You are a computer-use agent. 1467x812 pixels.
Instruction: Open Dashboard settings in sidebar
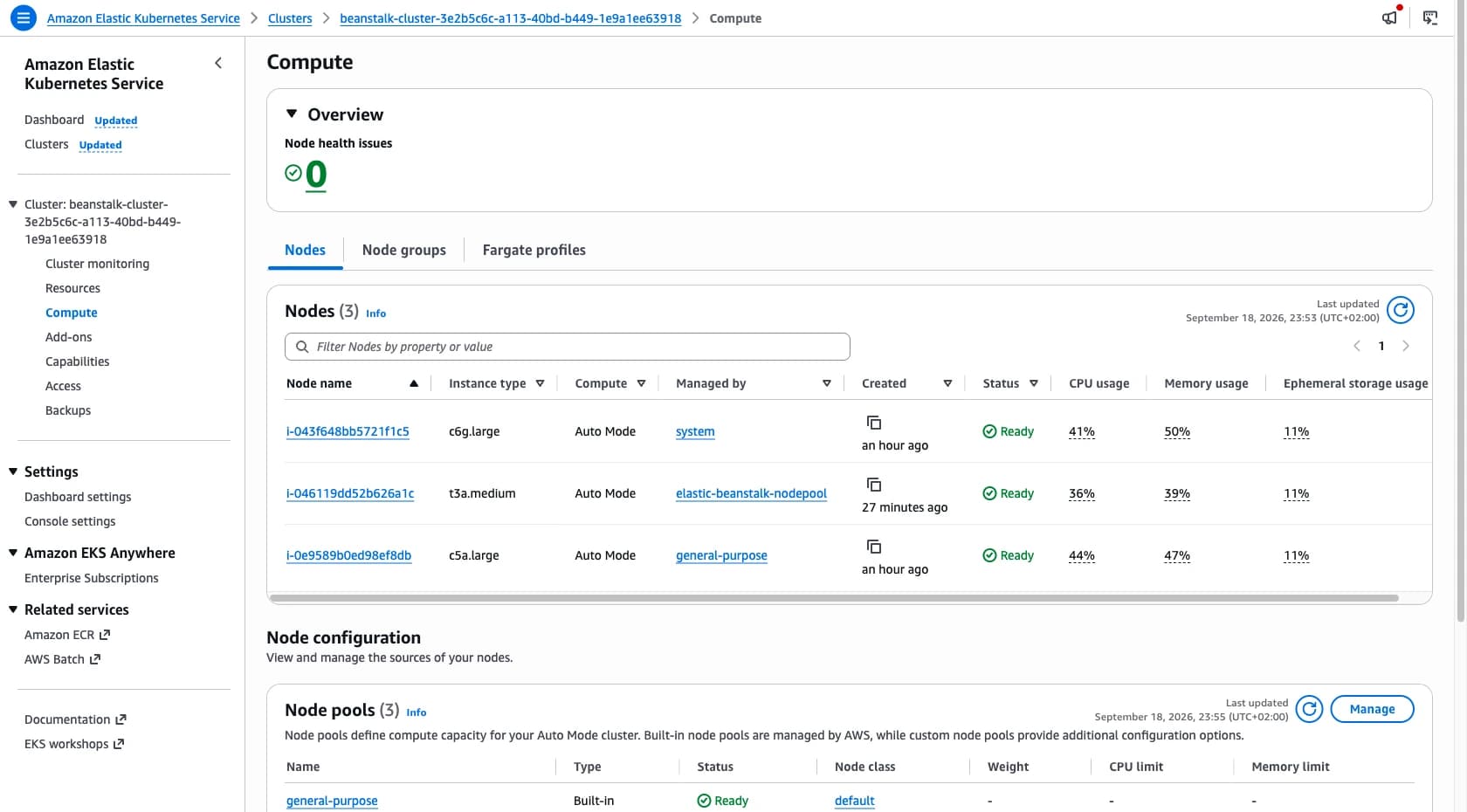[x=78, y=497]
